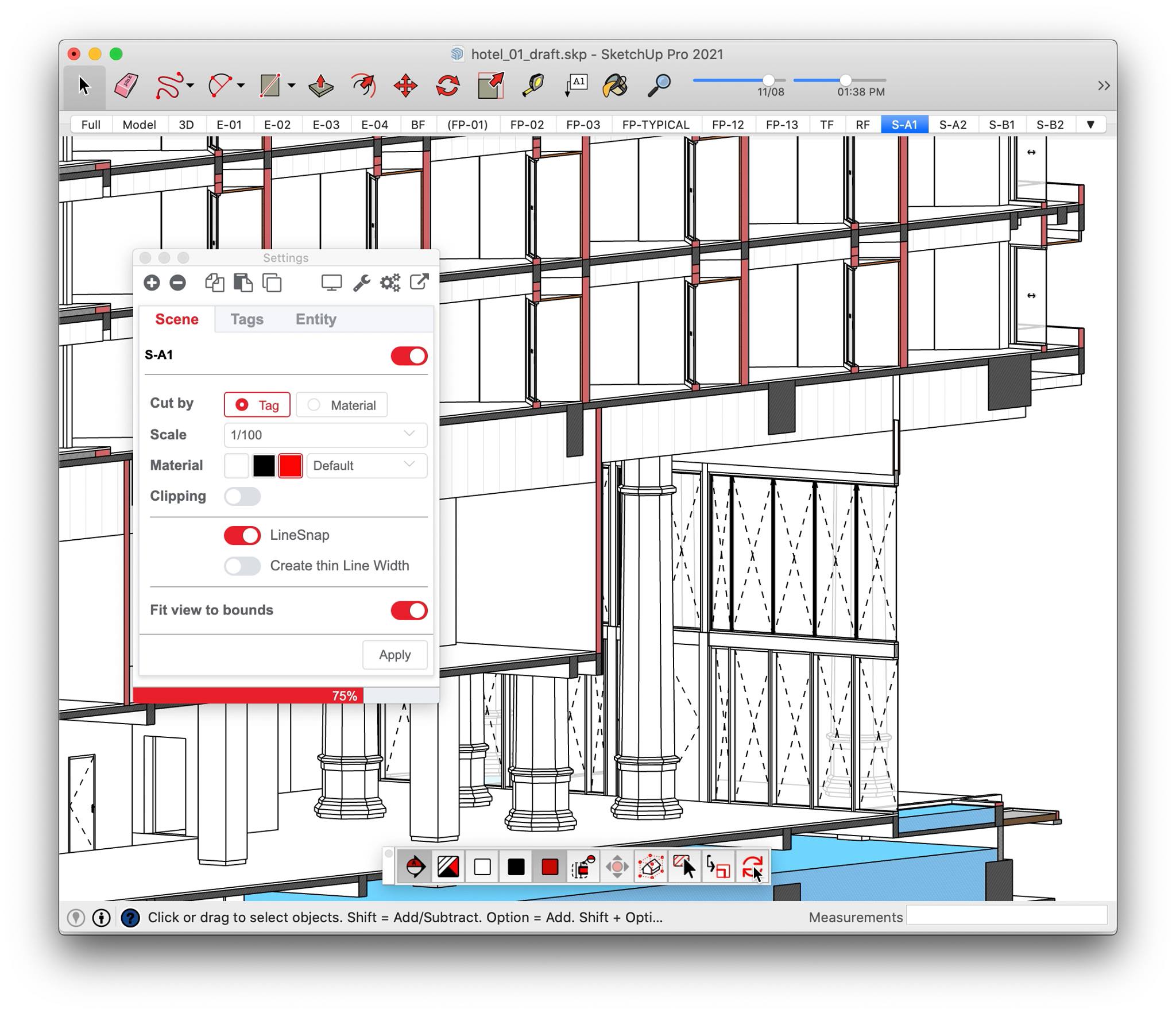Switch to the Tags tab
The width and height of the screenshot is (1176, 1013).
(247, 319)
